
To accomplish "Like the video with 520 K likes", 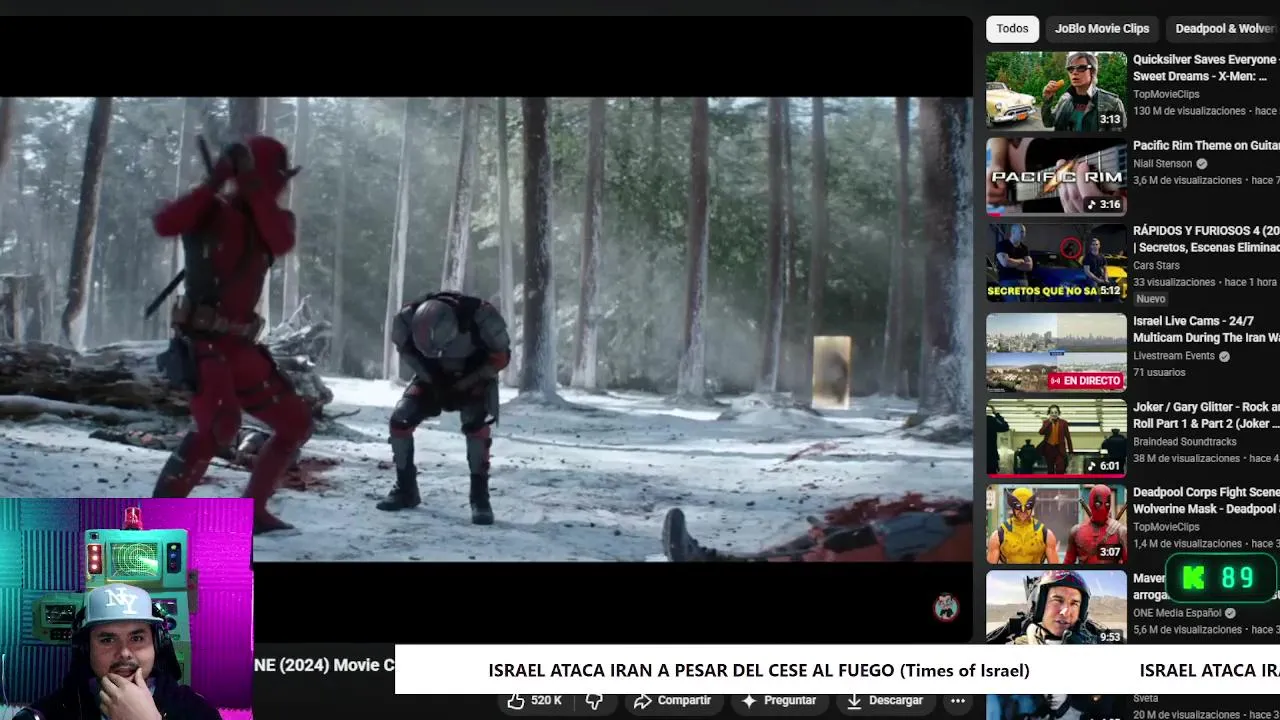I will click(x=535, y=701).
